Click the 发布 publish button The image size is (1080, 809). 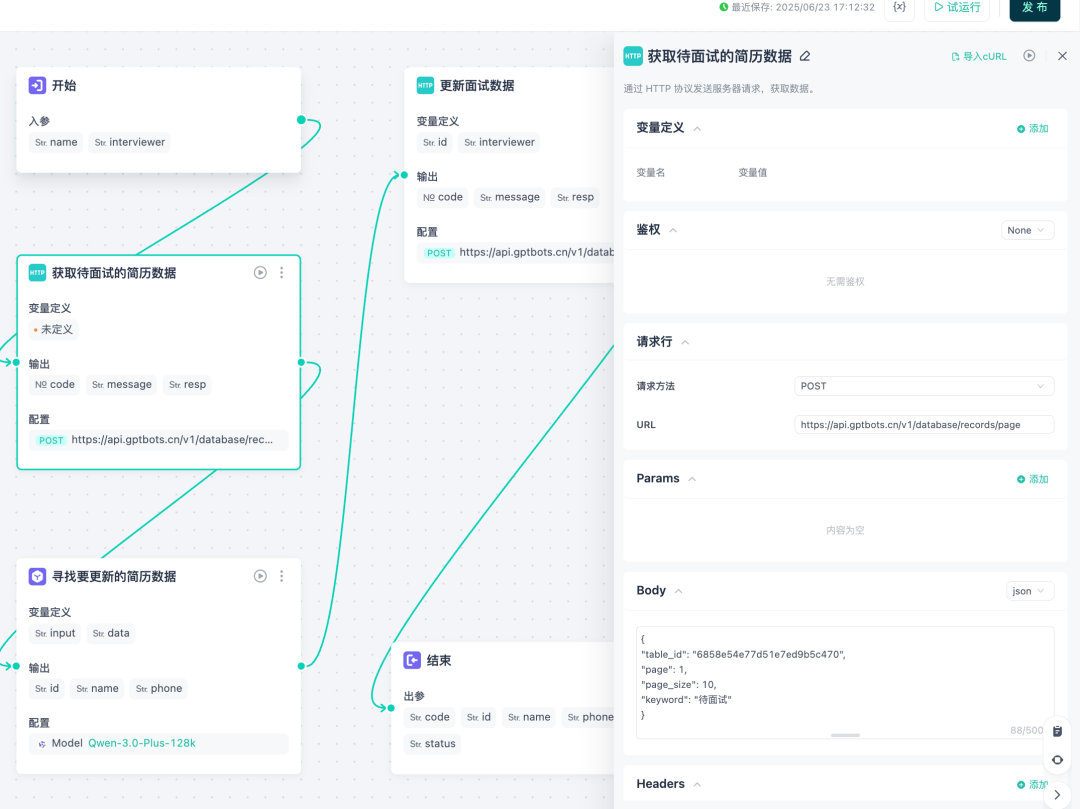click(1035, 8)
